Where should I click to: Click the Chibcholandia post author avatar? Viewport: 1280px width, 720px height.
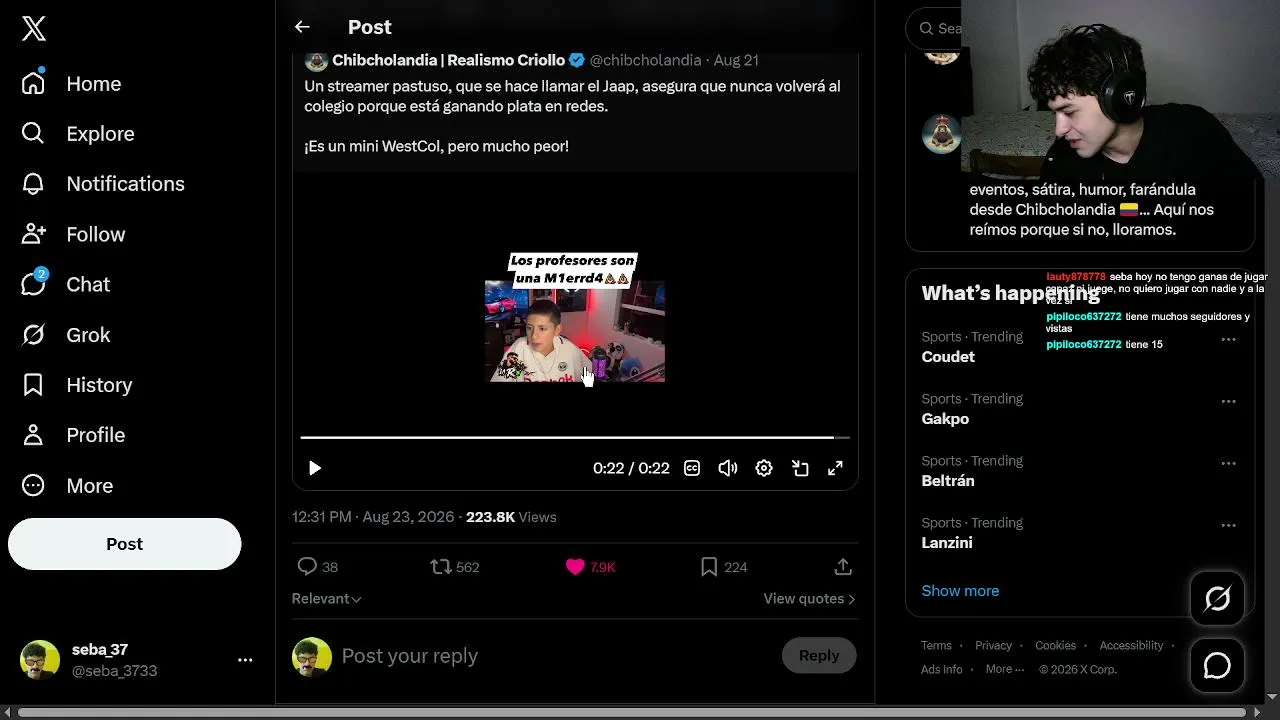[316, 61]
